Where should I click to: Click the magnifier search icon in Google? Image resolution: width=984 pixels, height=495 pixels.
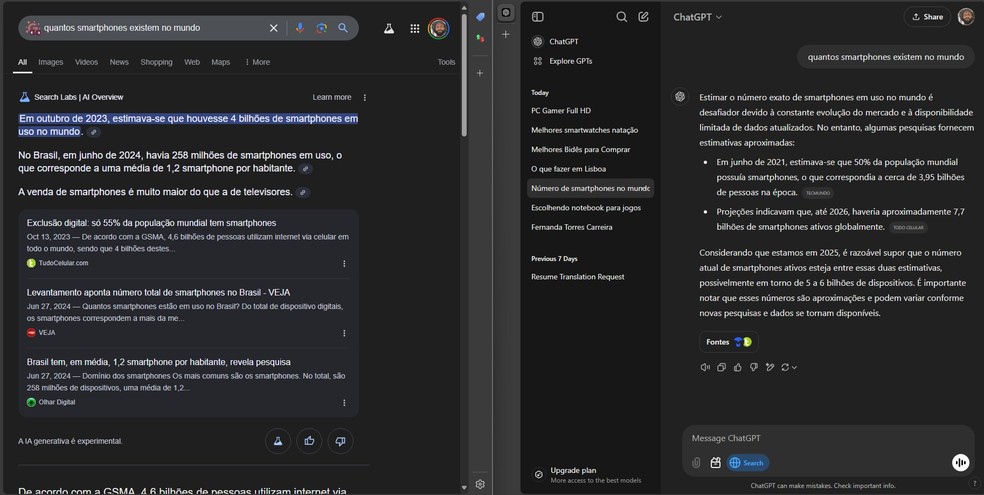pyautogui.click(x=343, y=28)
